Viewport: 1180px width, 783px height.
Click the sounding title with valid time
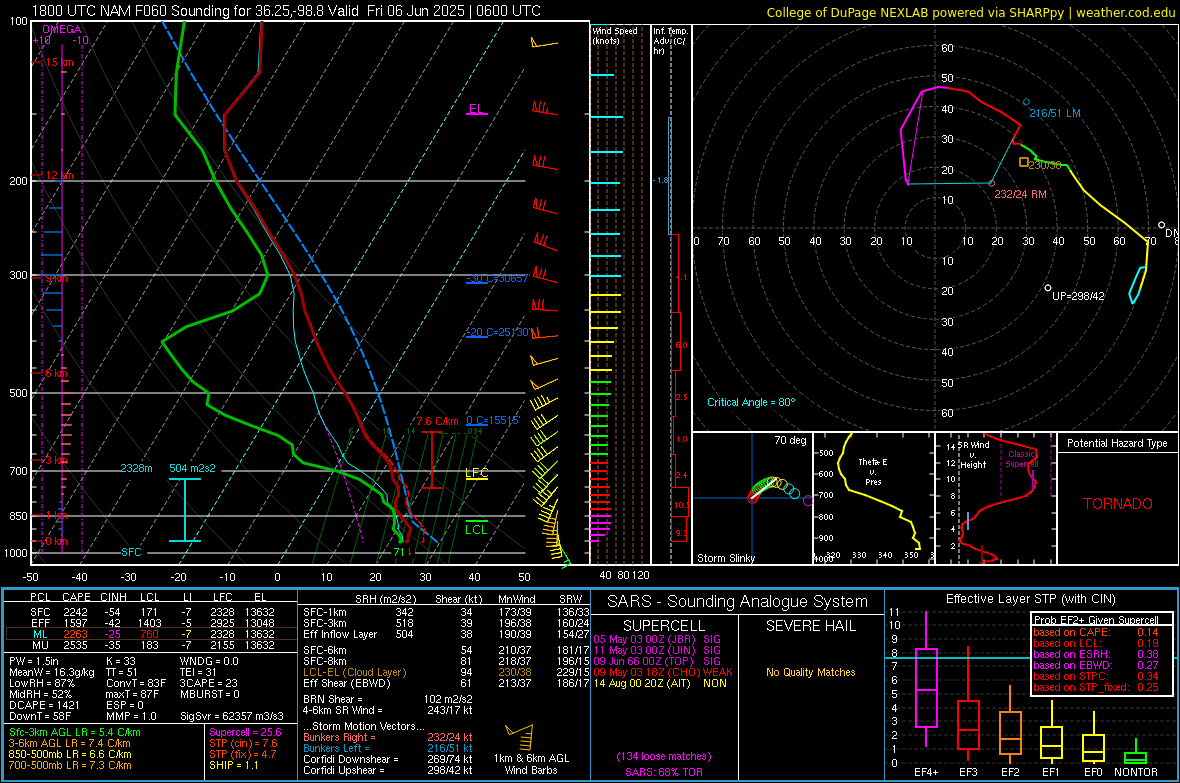pos(286,11)
